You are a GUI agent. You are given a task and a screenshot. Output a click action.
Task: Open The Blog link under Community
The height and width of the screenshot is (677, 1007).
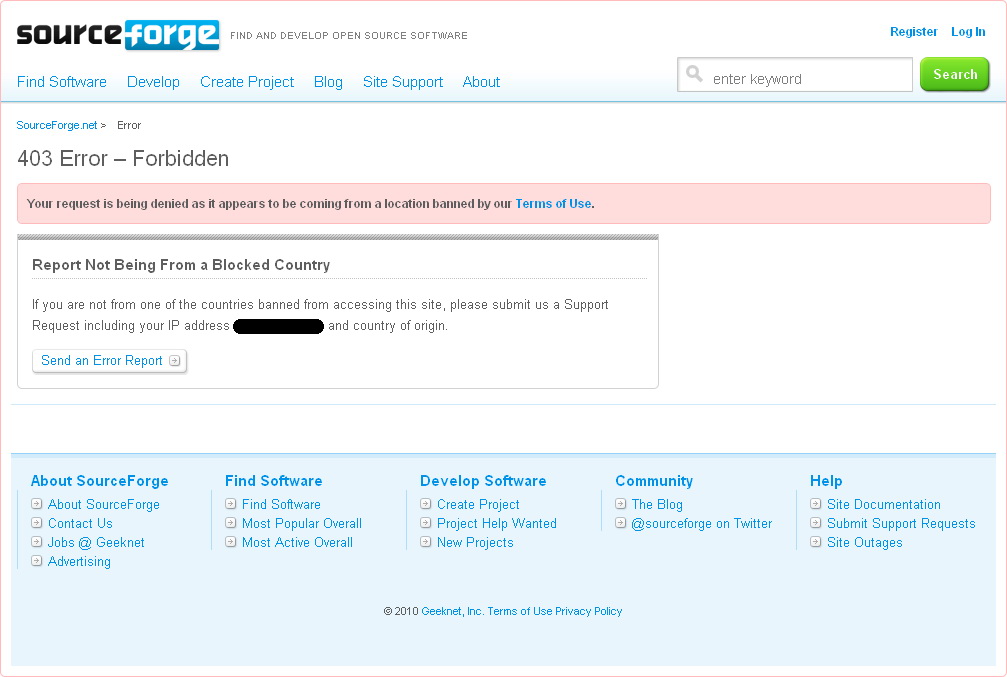tap(657, 505)
